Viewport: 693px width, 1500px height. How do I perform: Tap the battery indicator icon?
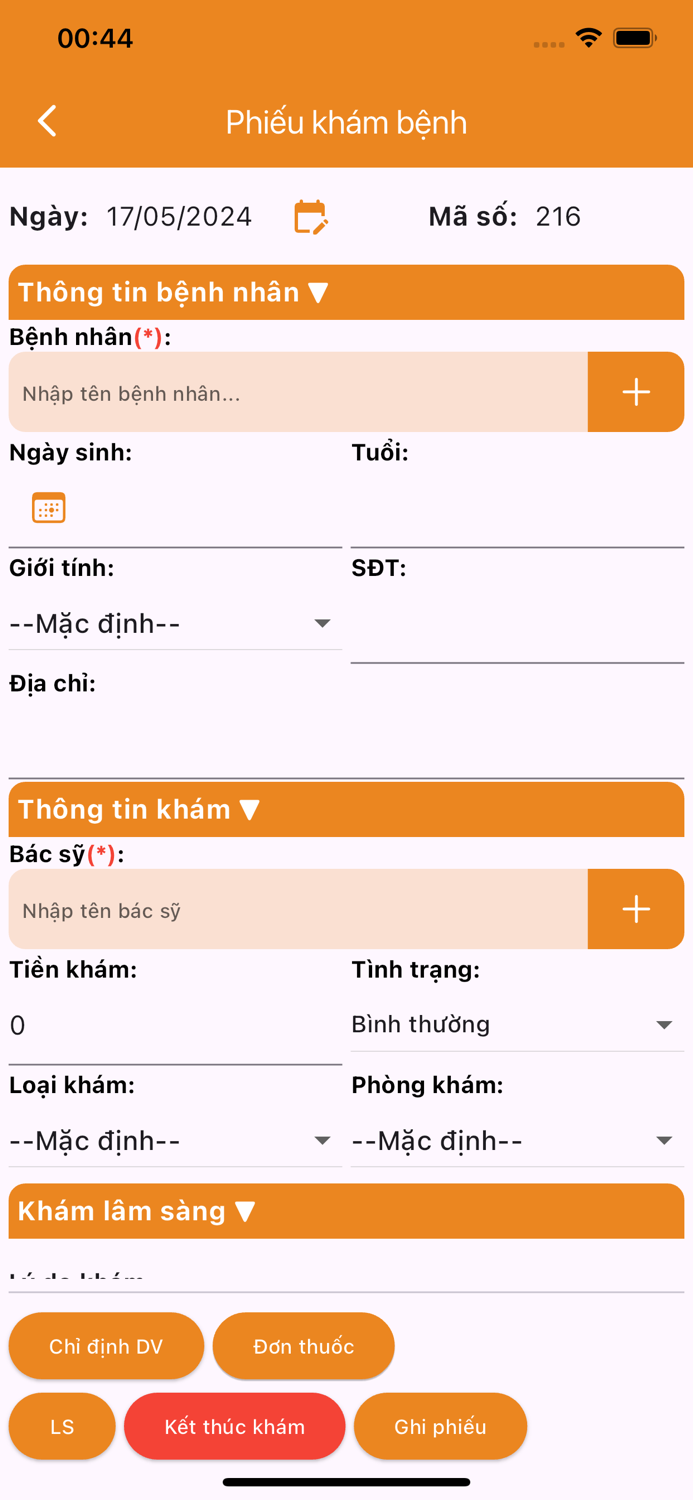[x=635, y=37]
